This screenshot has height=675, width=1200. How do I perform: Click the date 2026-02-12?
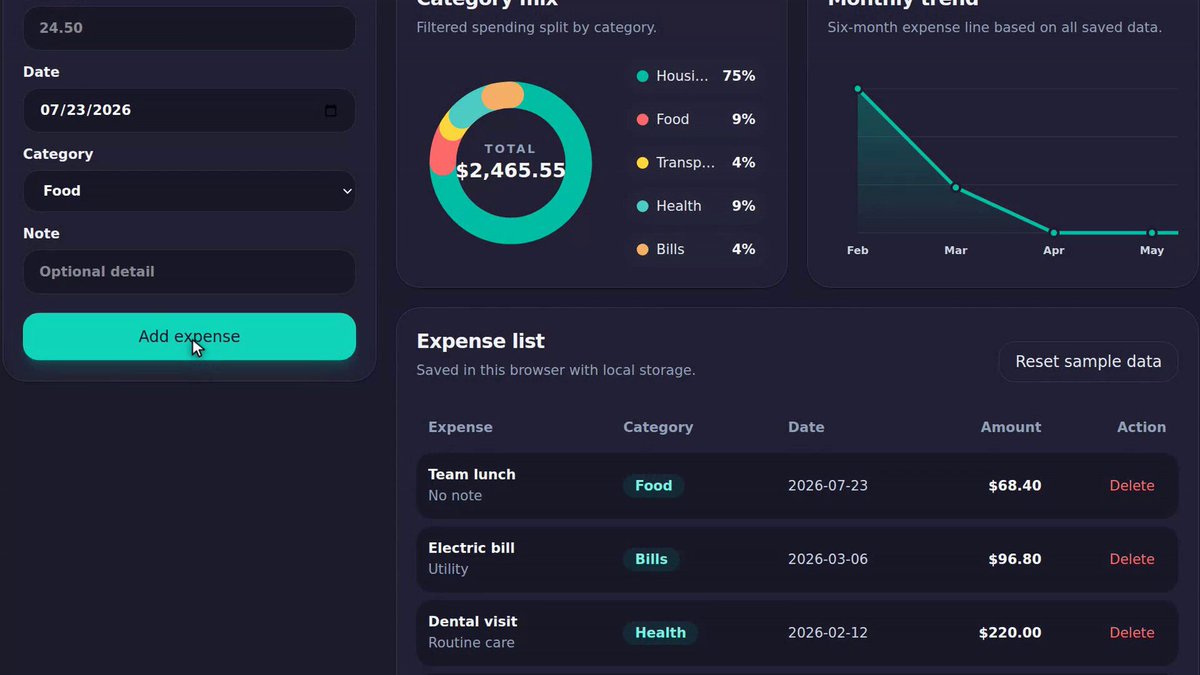coord(828,633)
